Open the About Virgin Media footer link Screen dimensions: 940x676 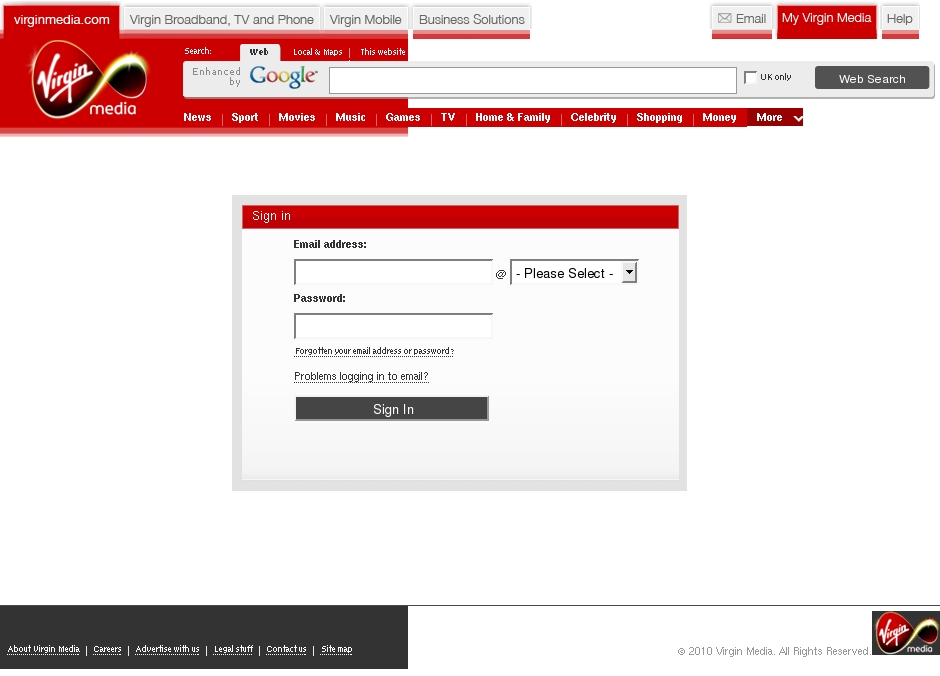(x=44, y=649)
